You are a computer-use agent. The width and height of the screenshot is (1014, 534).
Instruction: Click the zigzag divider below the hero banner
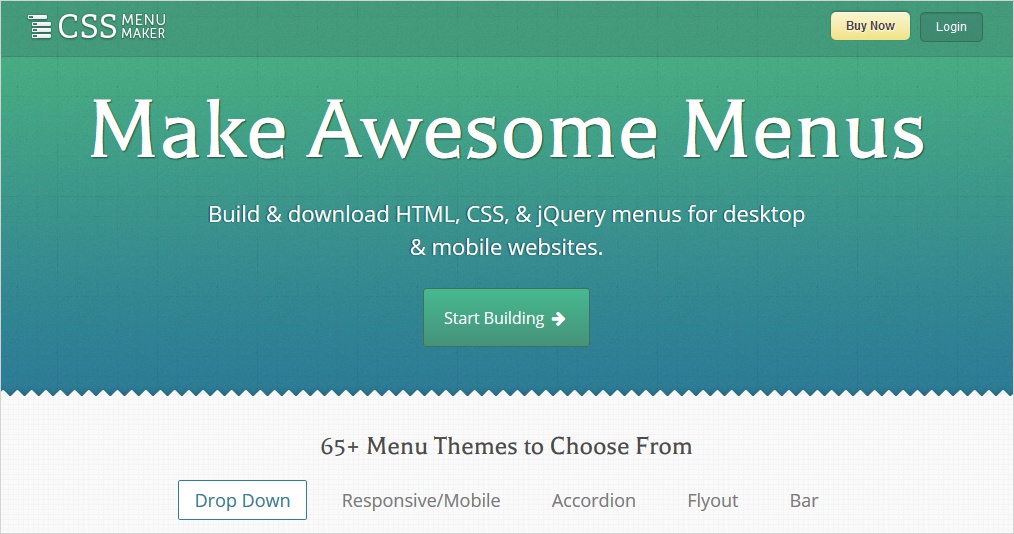point(506,392)
